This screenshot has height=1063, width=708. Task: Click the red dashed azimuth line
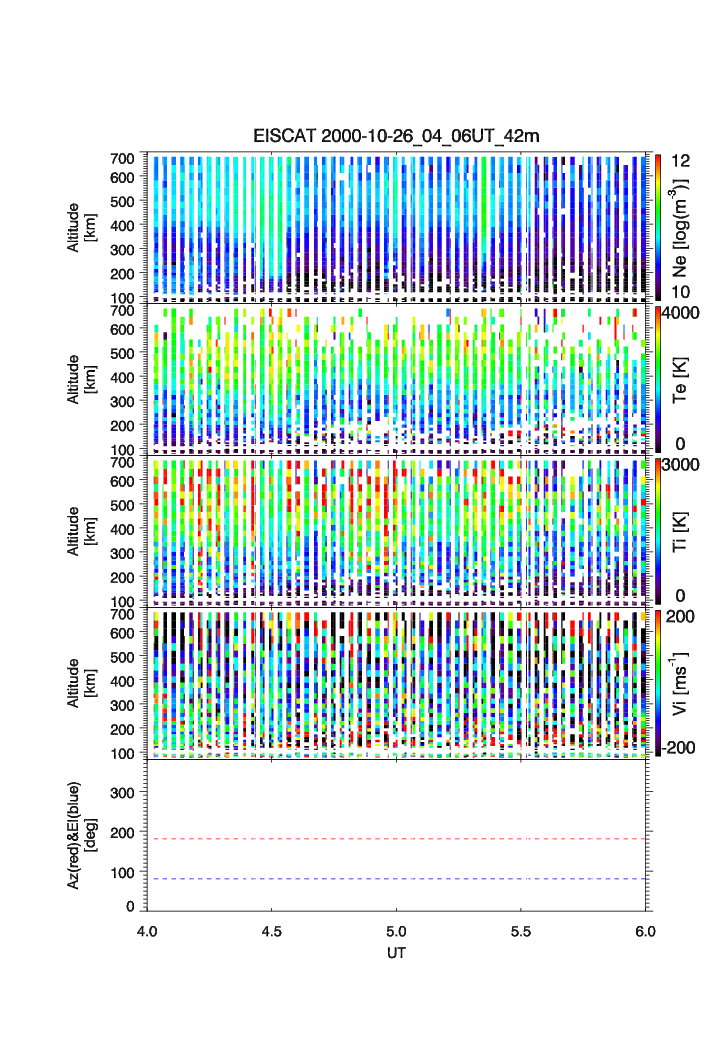click(400, 839)
